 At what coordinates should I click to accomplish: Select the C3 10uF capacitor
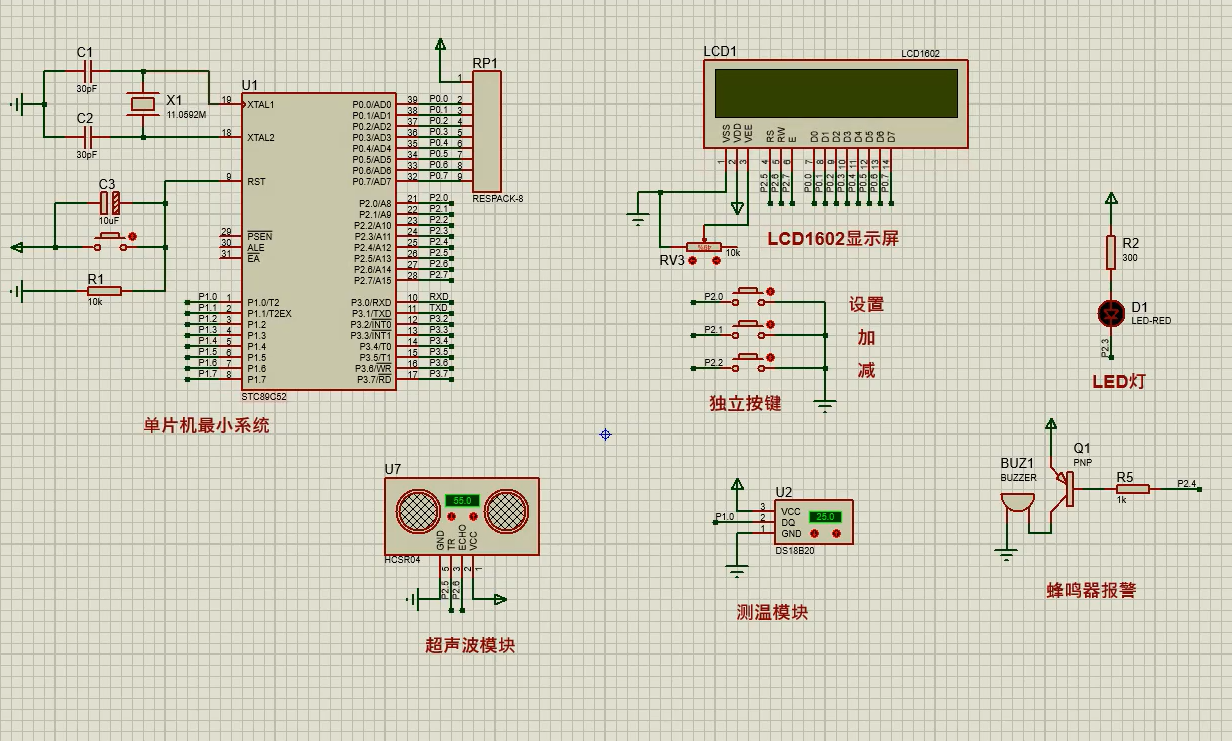tap(108, 203)
